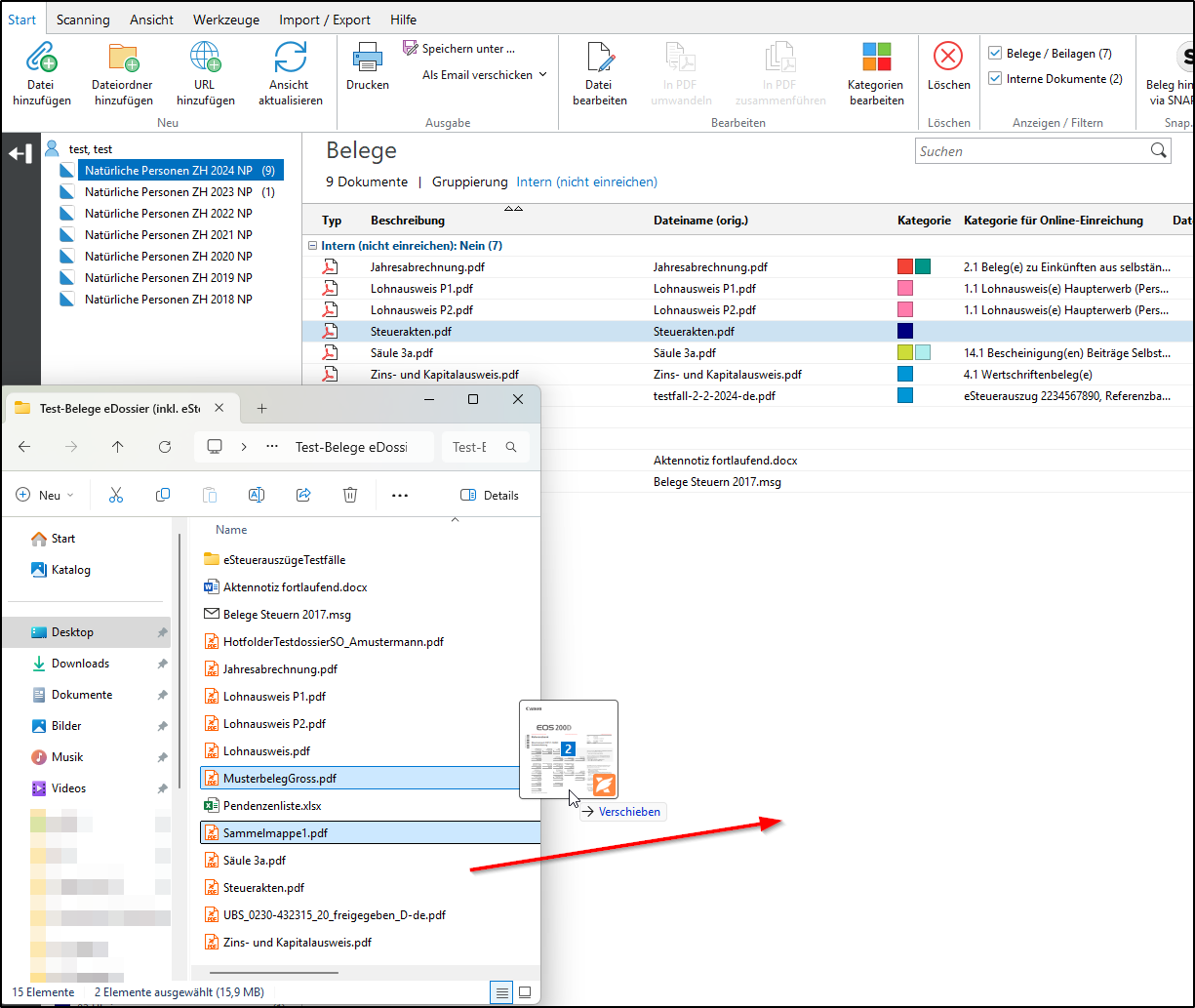
Task: Switch to the Scanning tab
Action: pyautogui.click(x=83, y=20)
